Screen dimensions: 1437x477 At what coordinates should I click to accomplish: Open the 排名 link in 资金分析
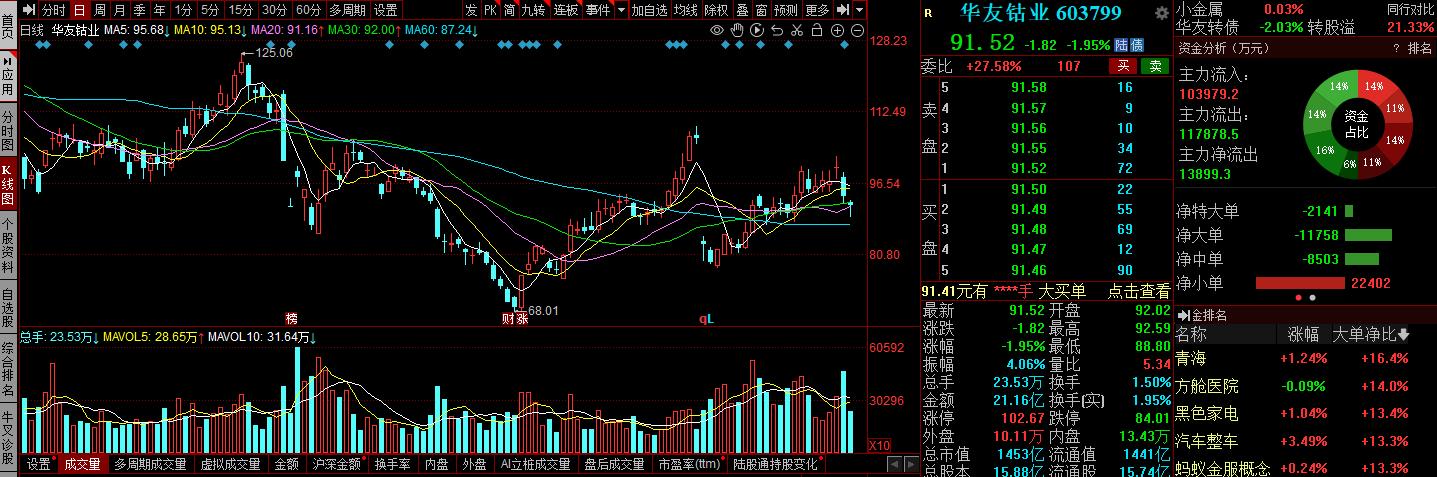click(1420, 48)
